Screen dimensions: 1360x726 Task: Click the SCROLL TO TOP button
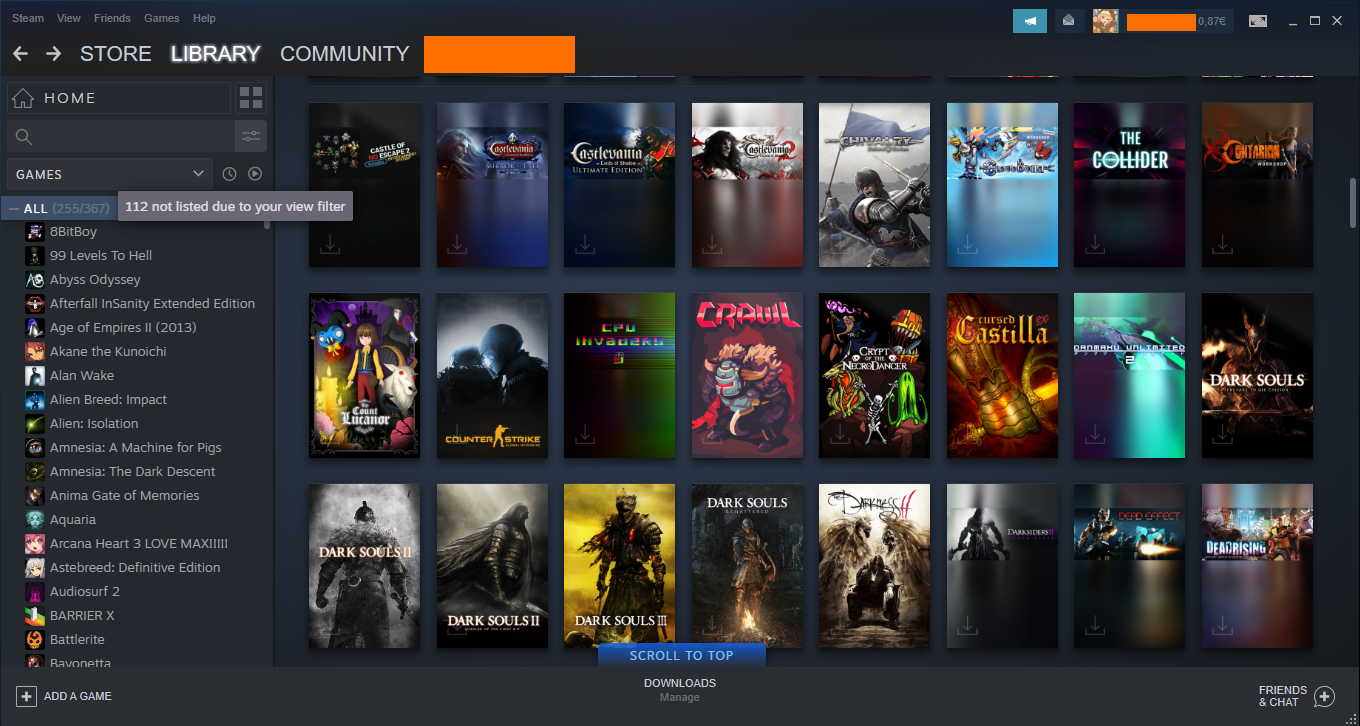681,656
